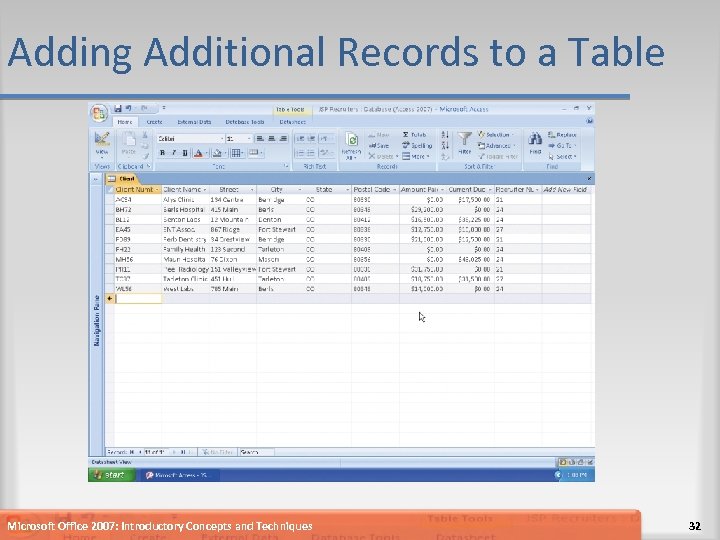Select the Client table document tab
This screenshot has width=720, height=540.
tap(122, 179)
